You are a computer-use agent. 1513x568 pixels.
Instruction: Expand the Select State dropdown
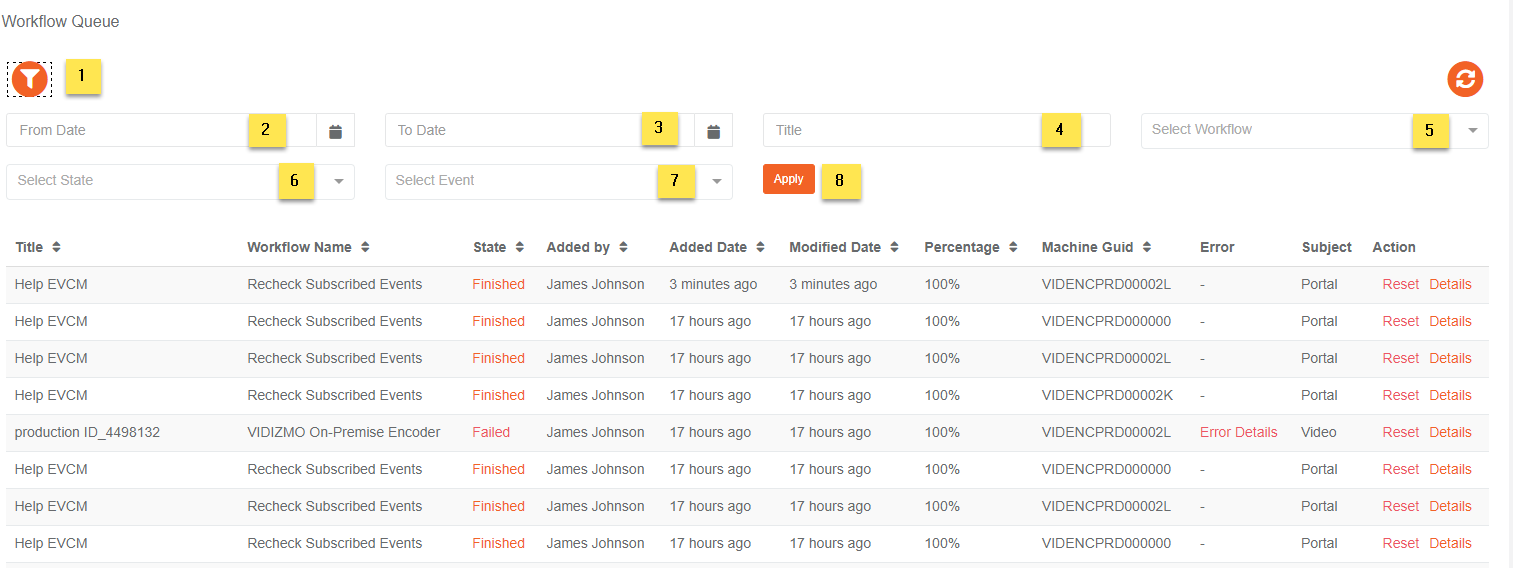(x=338, y=181)
